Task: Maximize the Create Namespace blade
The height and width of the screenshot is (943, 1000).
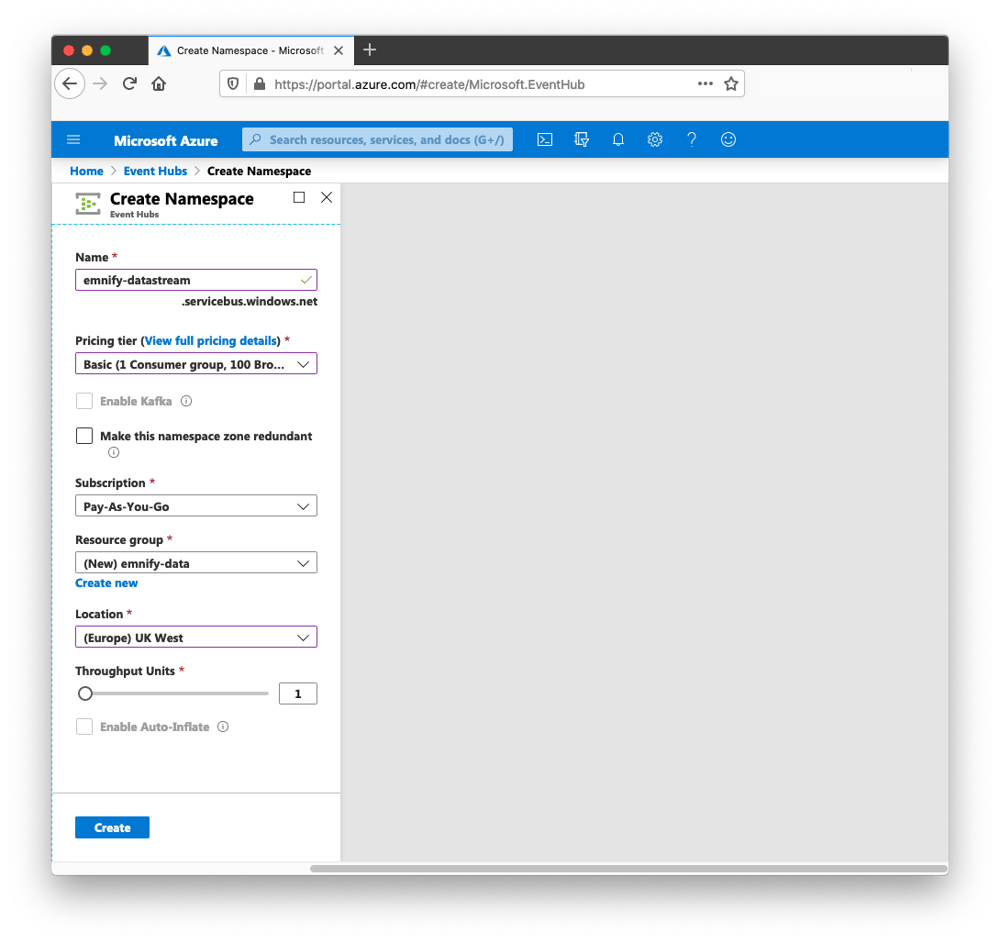Action: tap(298, 198)
